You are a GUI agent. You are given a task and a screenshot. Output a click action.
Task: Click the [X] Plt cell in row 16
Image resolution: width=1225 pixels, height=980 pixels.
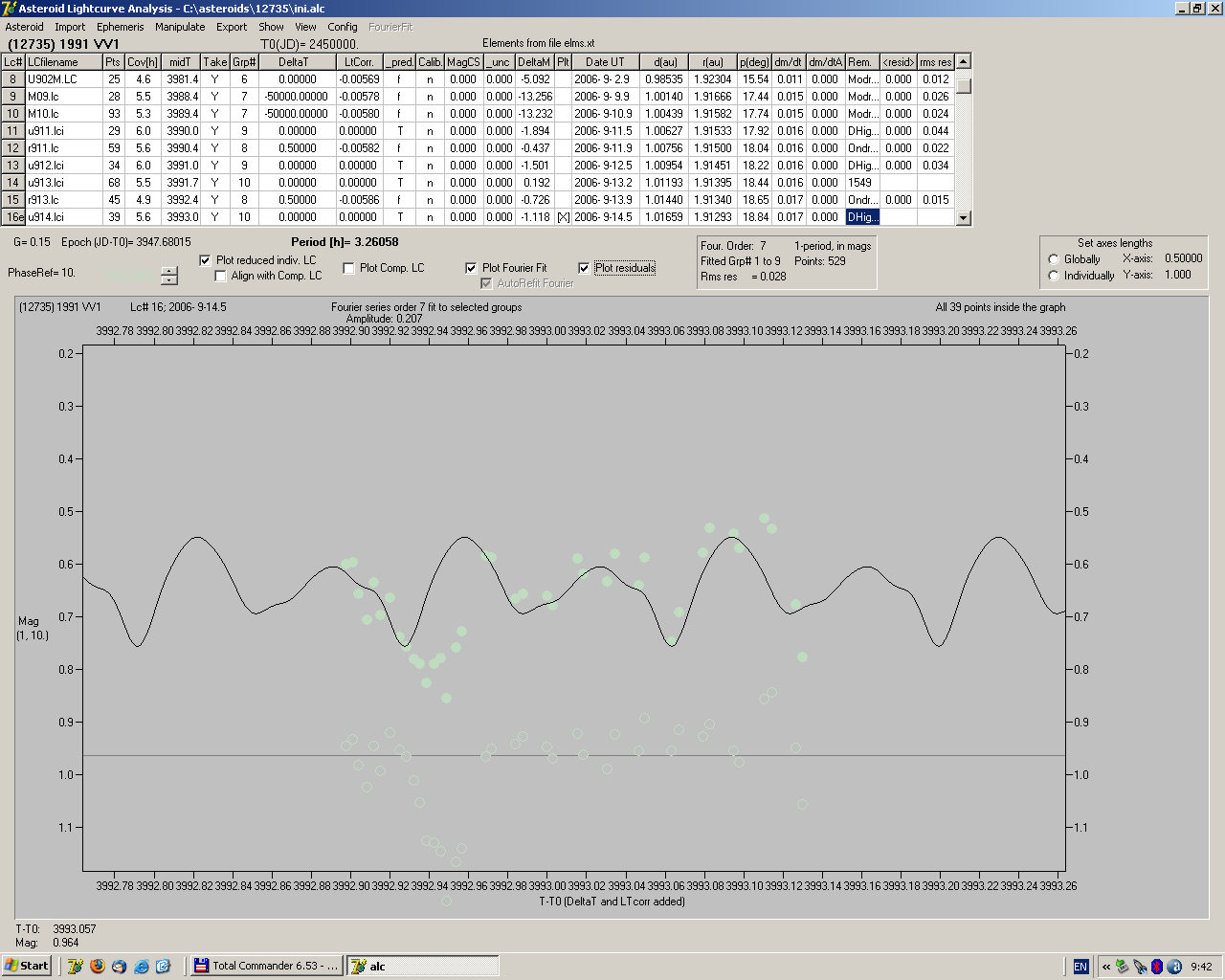pos(564,217)
